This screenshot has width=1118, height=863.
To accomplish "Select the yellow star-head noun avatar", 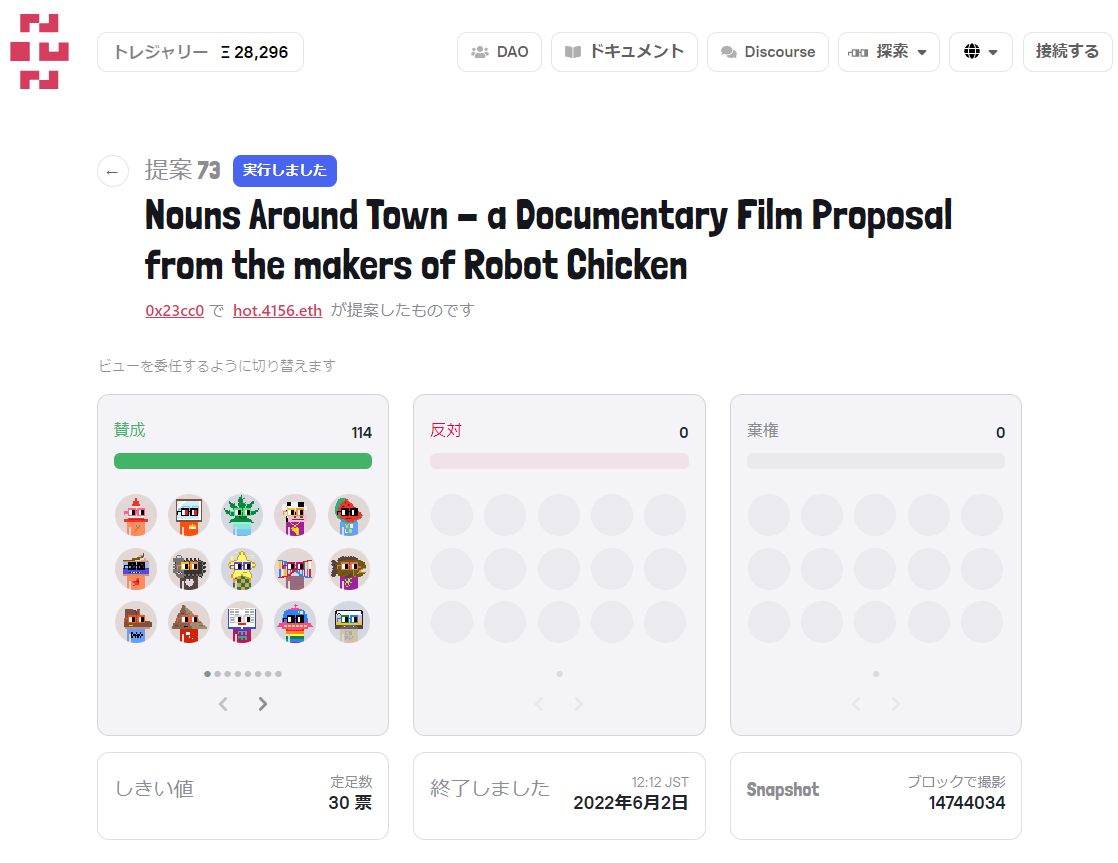I will [x=242, y=569].
